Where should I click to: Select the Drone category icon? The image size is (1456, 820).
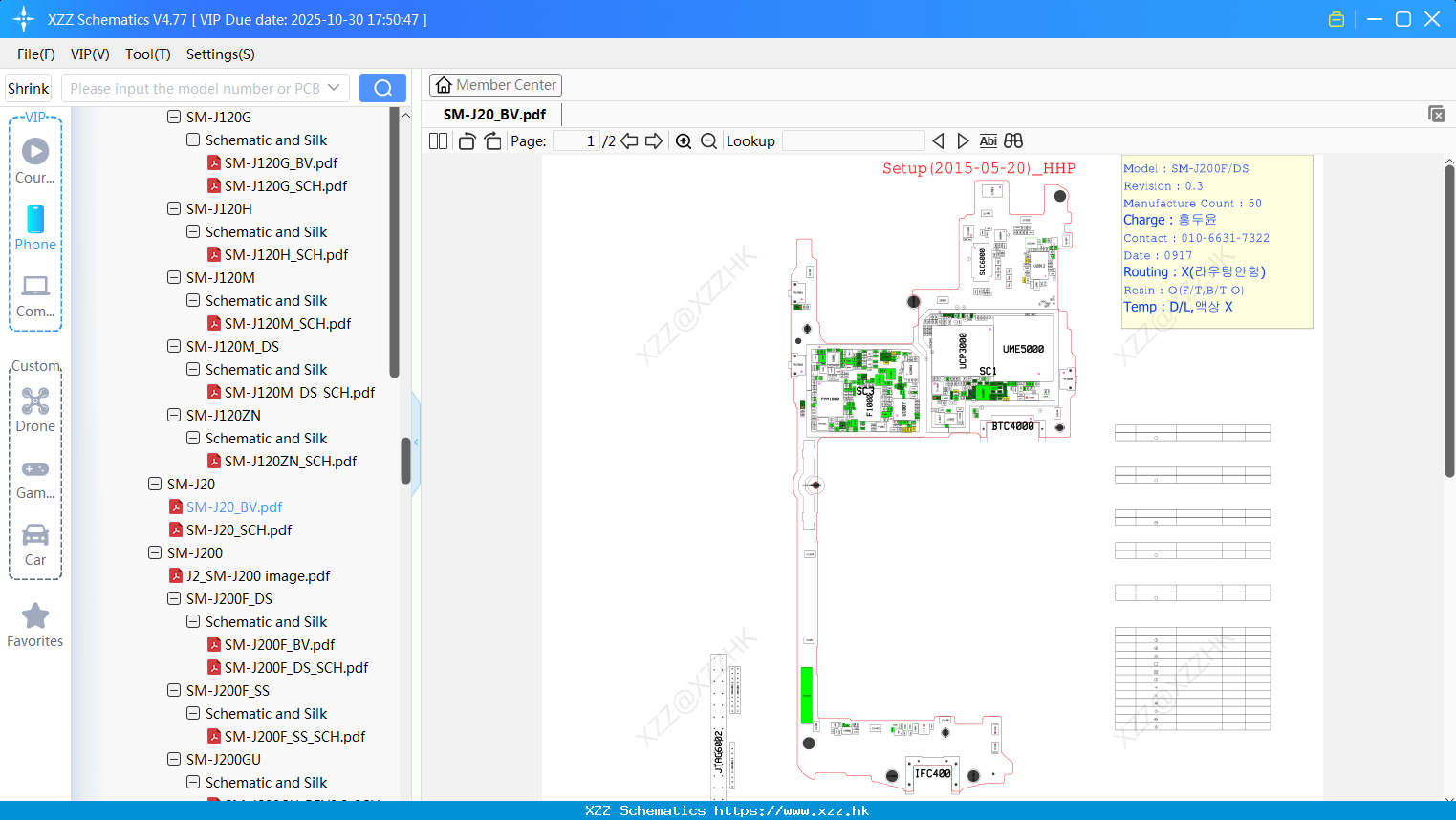[35, 410]
